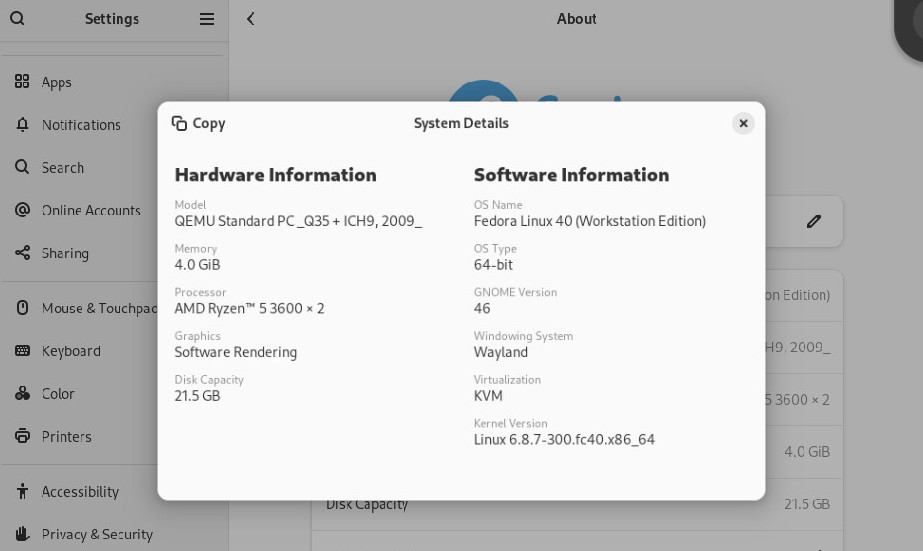Click the Color circles icon
This screenshot has height=551, width=923.
22,393
